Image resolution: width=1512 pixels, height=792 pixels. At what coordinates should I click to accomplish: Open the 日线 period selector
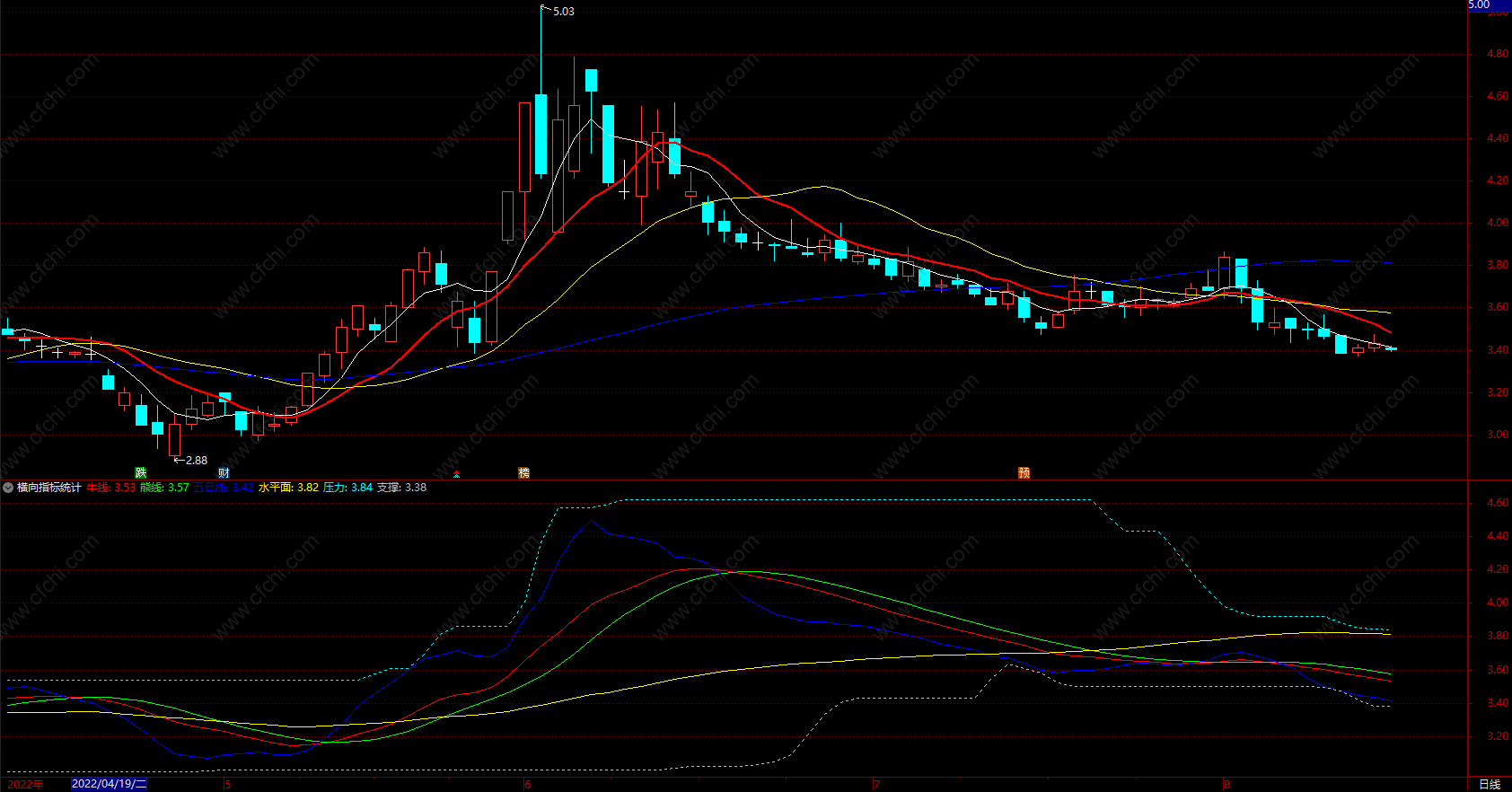click(x=1490, y=784)
